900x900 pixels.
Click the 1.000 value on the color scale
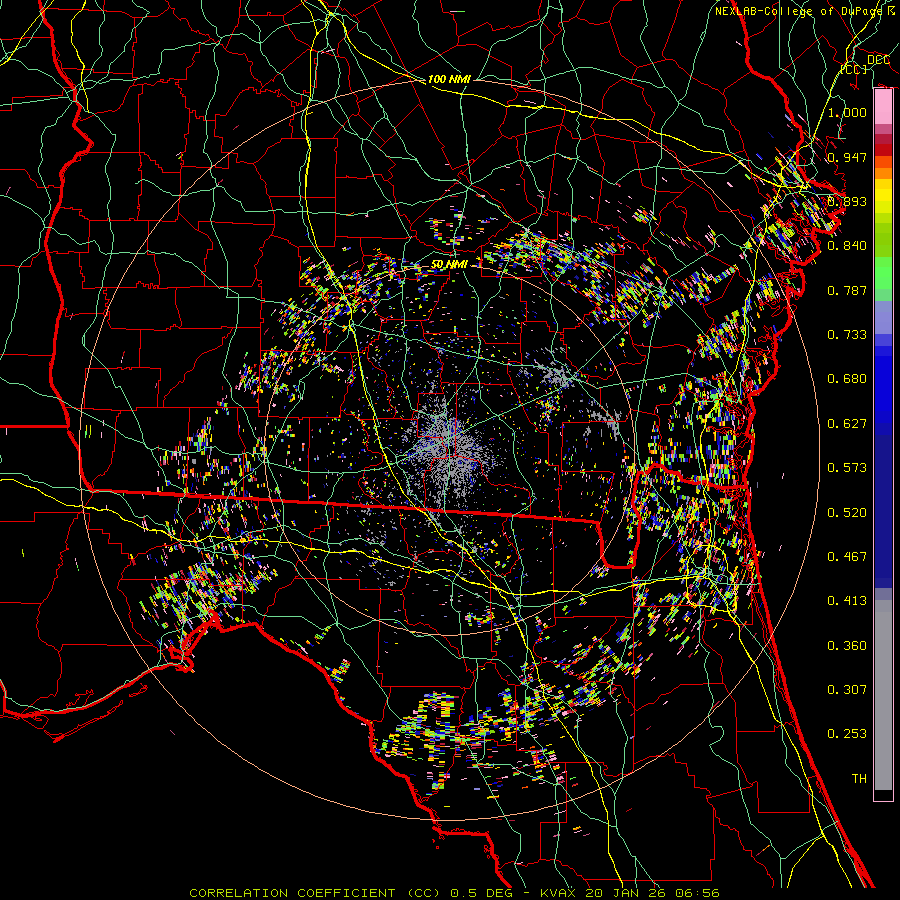click(x=847, y=113)
